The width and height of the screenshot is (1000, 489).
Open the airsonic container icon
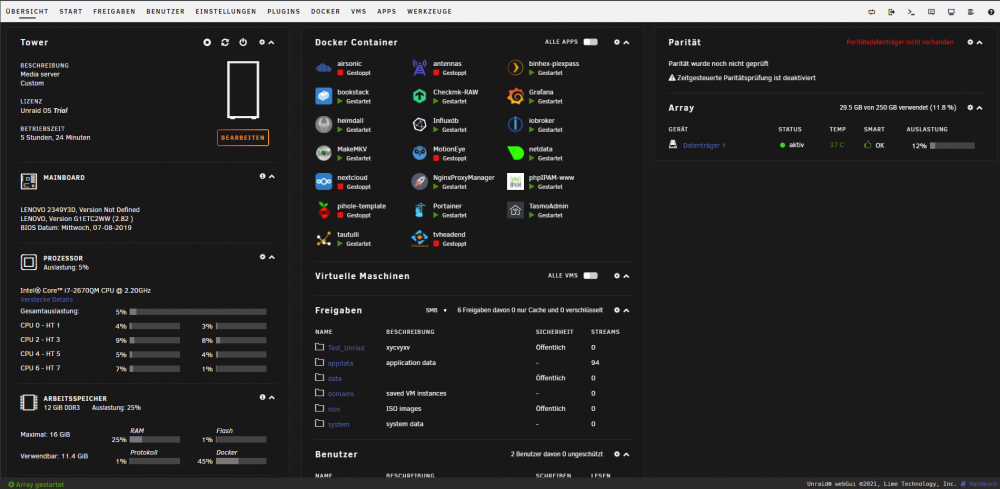324,68
